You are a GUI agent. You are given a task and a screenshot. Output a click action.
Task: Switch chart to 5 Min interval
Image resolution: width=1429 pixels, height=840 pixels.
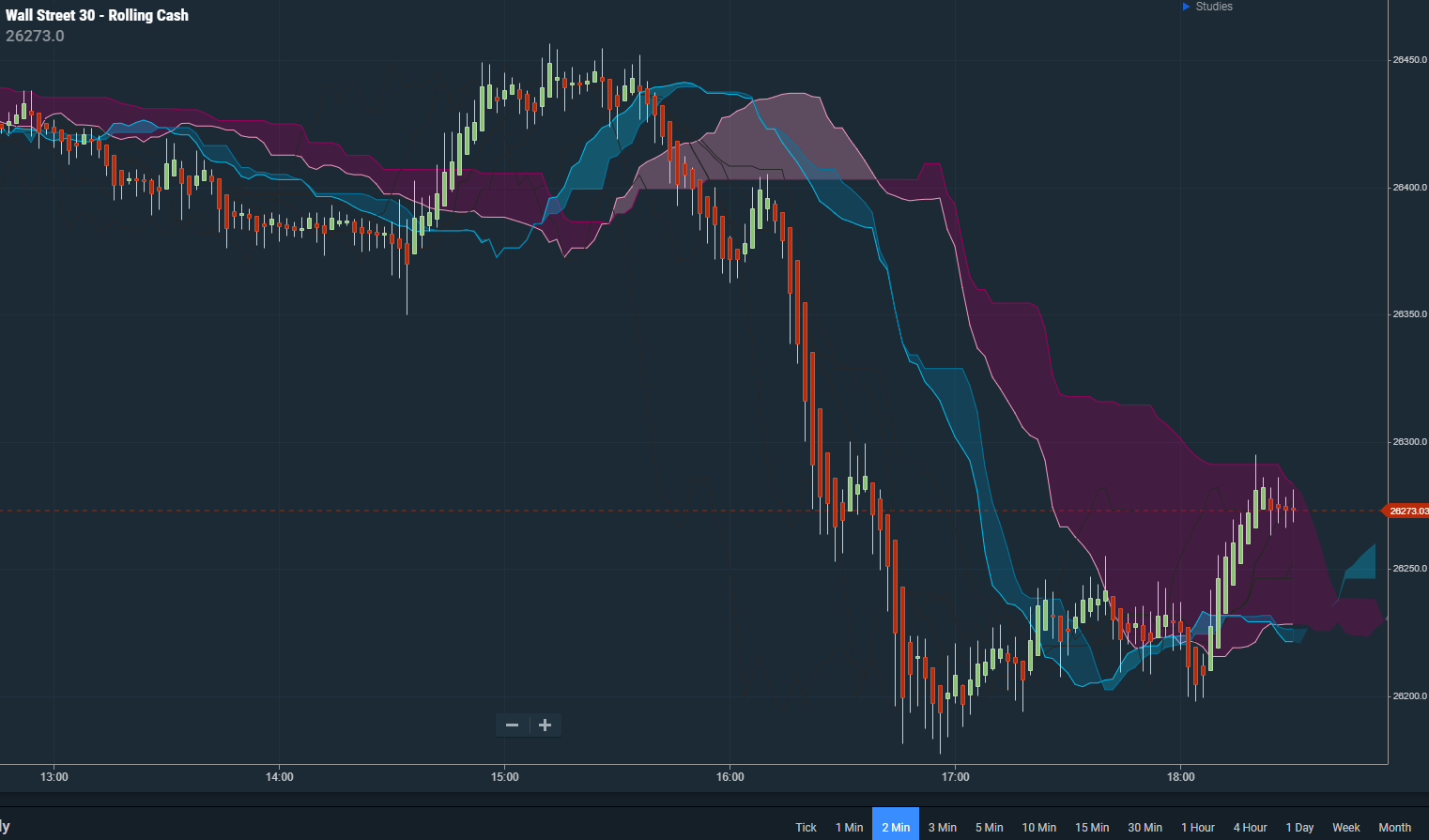tap(989, 827)
